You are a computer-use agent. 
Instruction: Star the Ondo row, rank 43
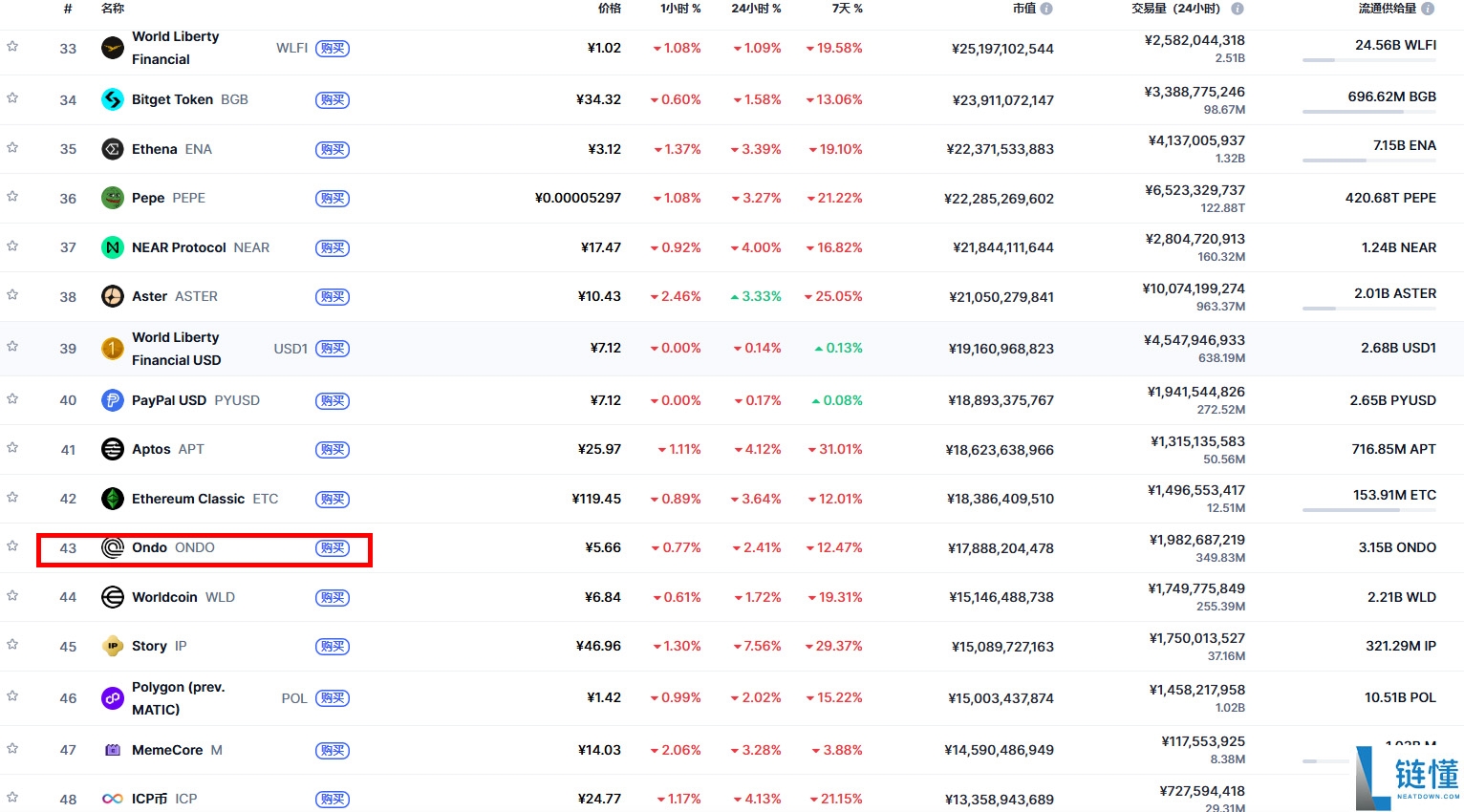(12, 545)
